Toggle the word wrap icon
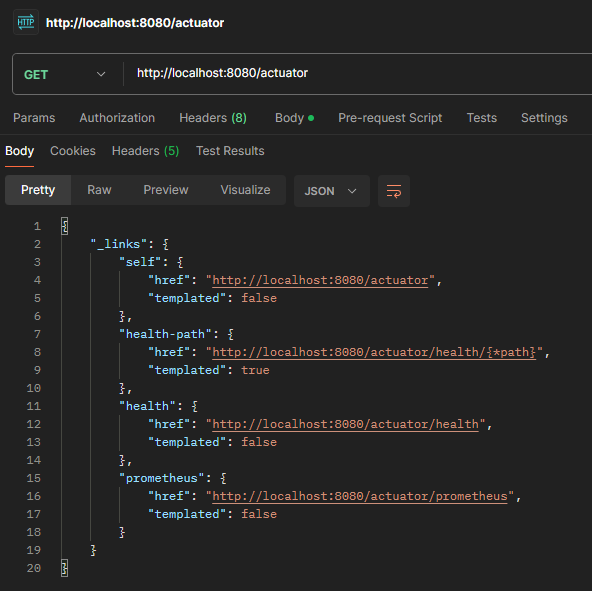The image size is (592, 591). coord(394,191)
